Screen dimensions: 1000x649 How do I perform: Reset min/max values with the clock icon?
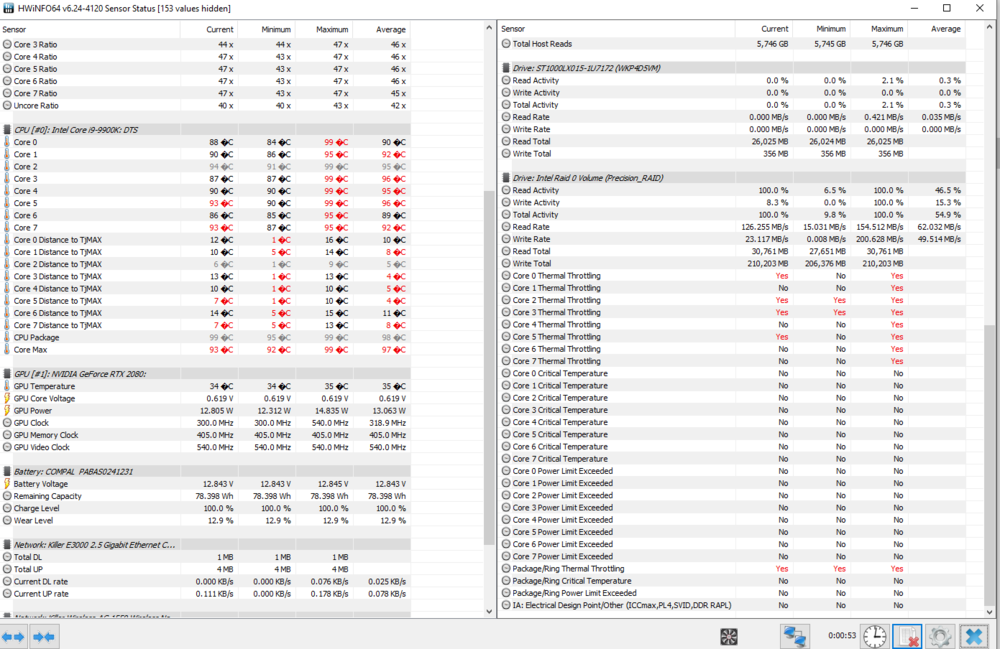874,636
